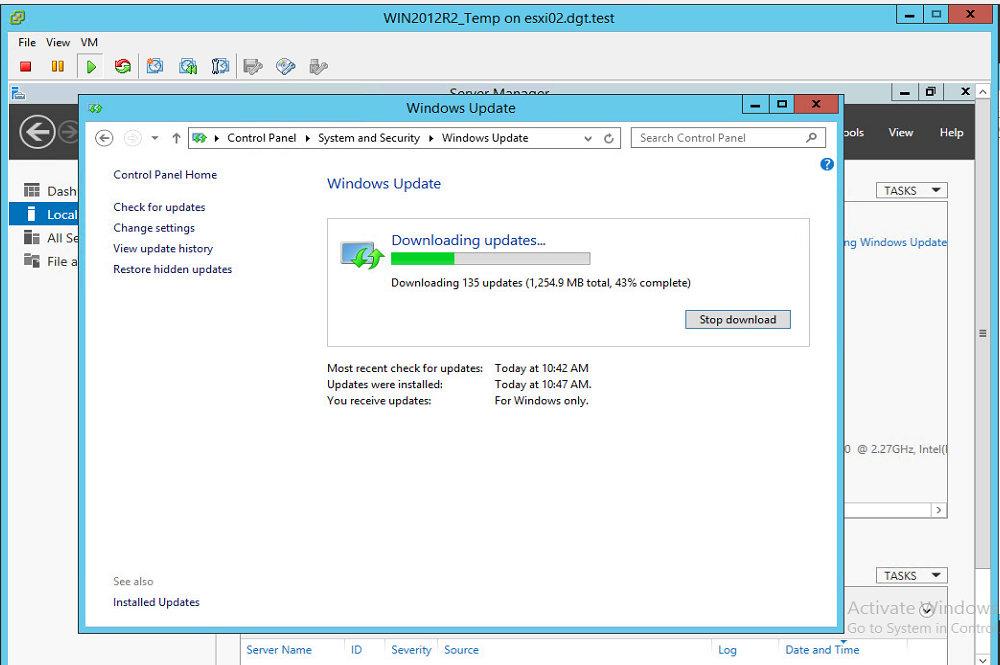Click the download progress bar
This screenshot has width=1000, height=665.
pos(490,258)
